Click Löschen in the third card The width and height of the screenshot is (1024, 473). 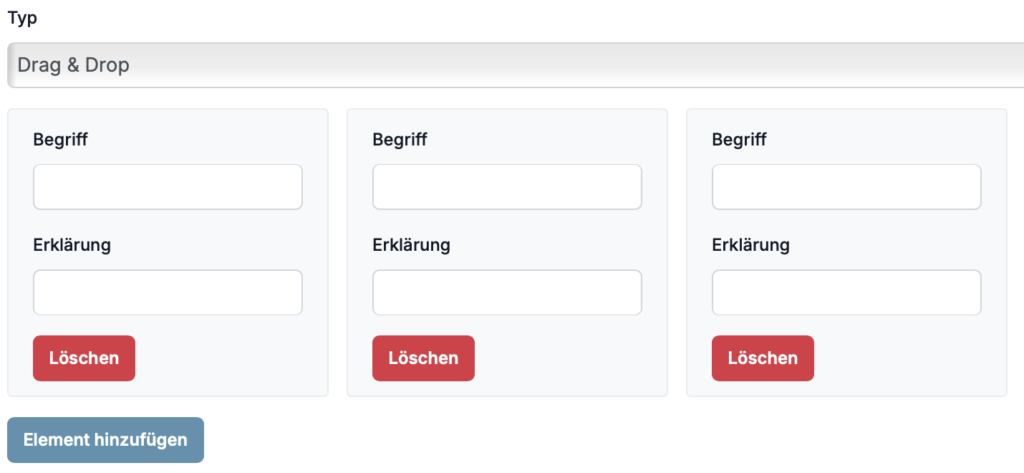click(x=762, y=358)
